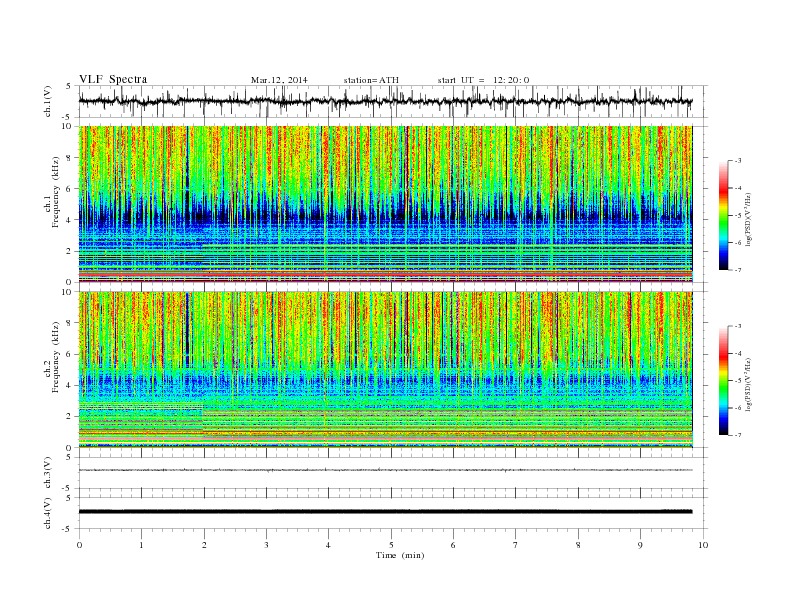The height and width of the screenshot is (612, 792).
Task: Click the thick ch.4 waveform band
Action: (385, 512)
